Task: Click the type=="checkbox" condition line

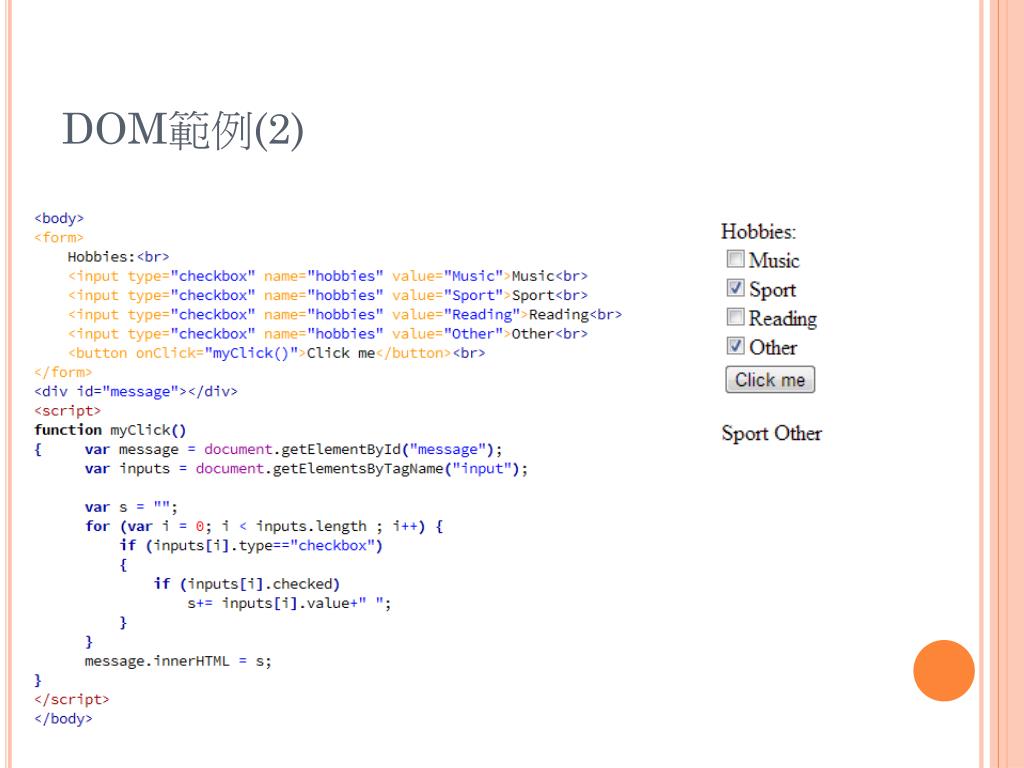Action: pos(251,546)
